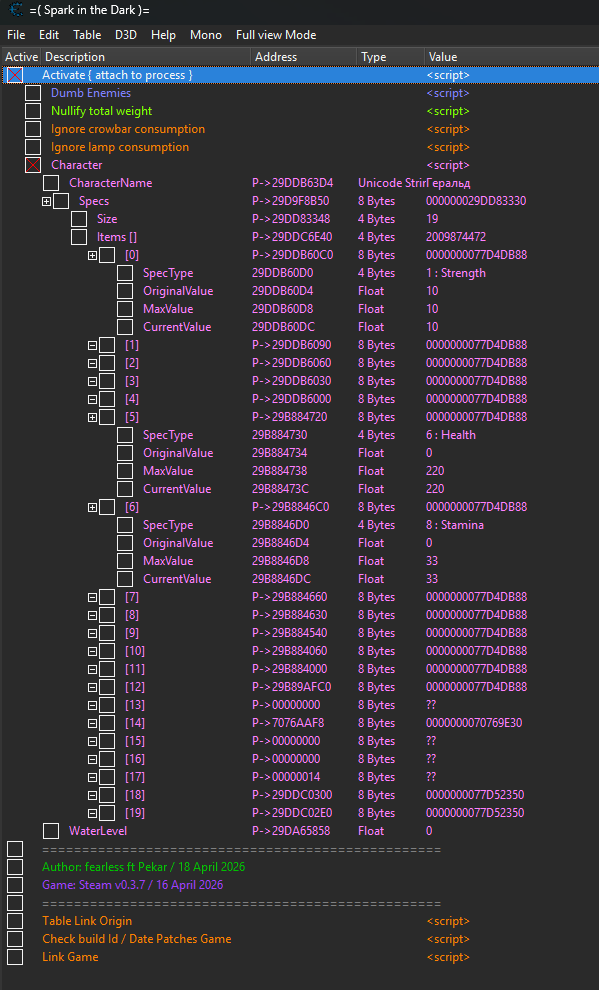The height and width of the screenshot is (990, 599).
Task: Select 'Game: Steam v0.3.7' line
Action: click(x=133, y=885)
